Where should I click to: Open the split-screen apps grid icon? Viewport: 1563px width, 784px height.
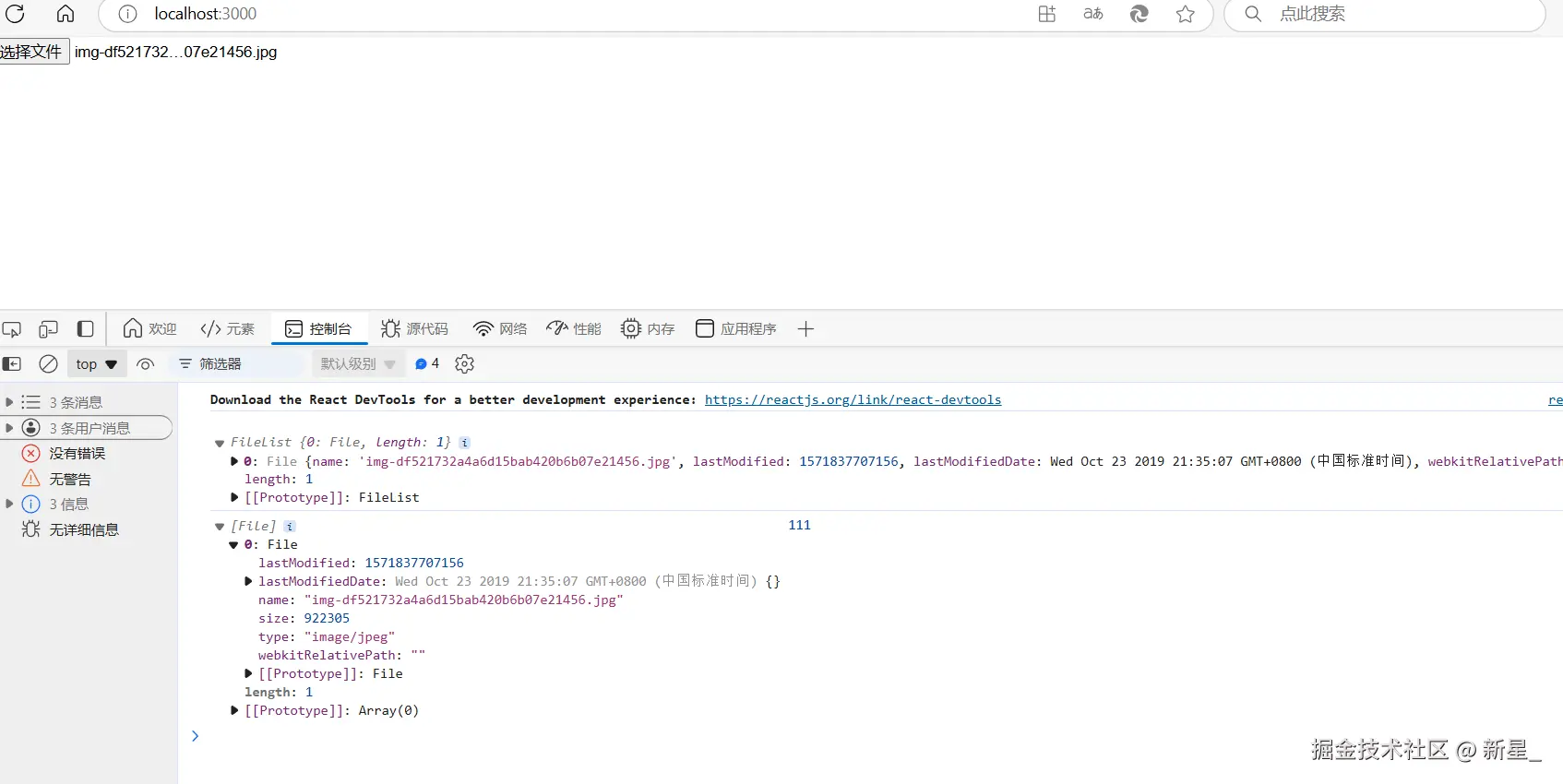click(1047, 14)
